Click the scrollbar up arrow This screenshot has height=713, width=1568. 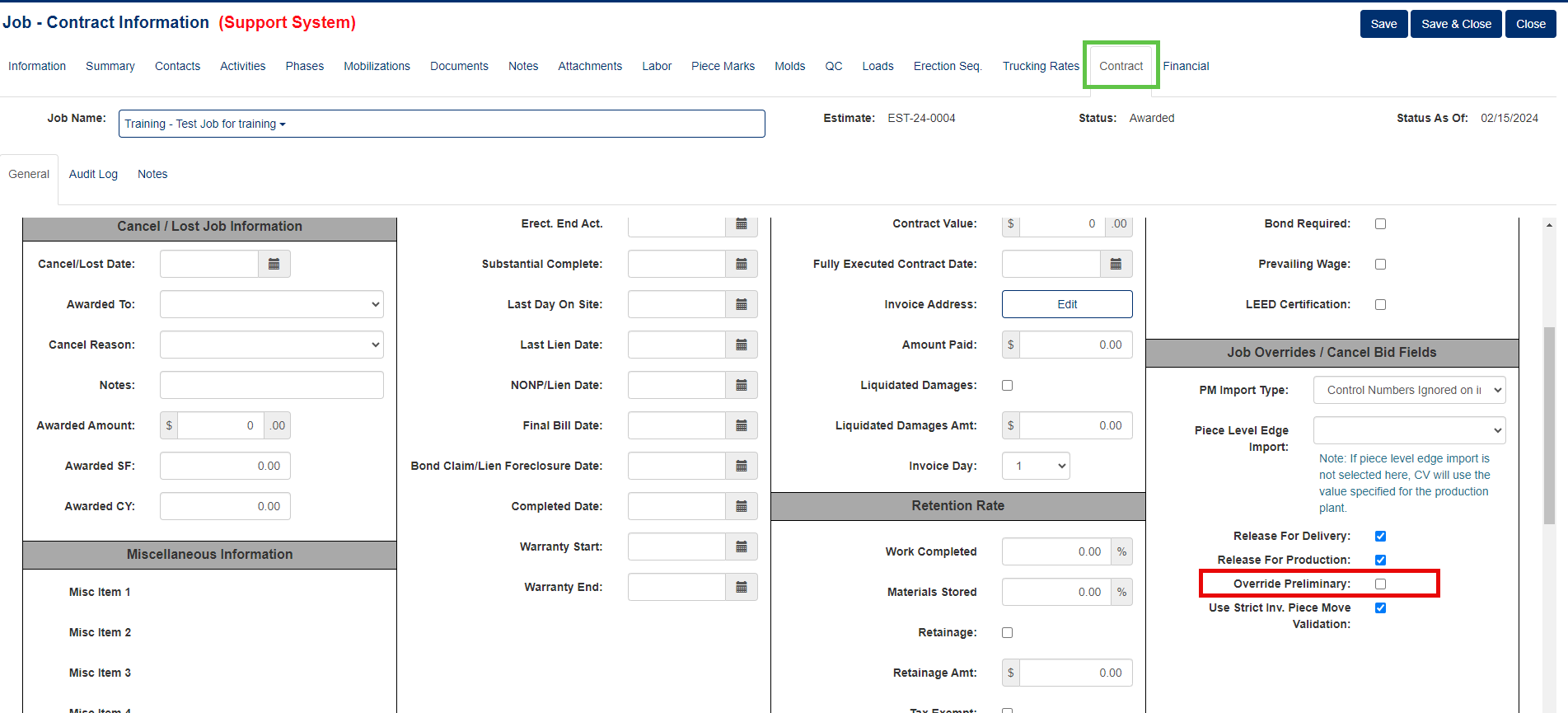pyautogui.click(x=1549, y=224)
